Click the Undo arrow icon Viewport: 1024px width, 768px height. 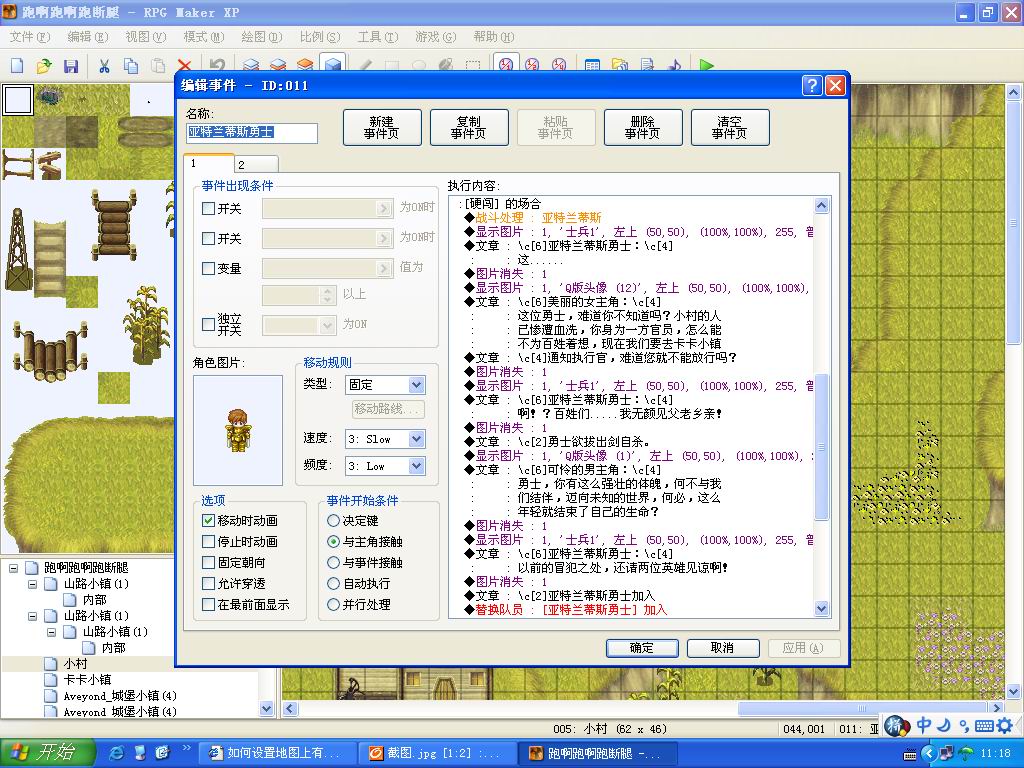tap(217, 65)
